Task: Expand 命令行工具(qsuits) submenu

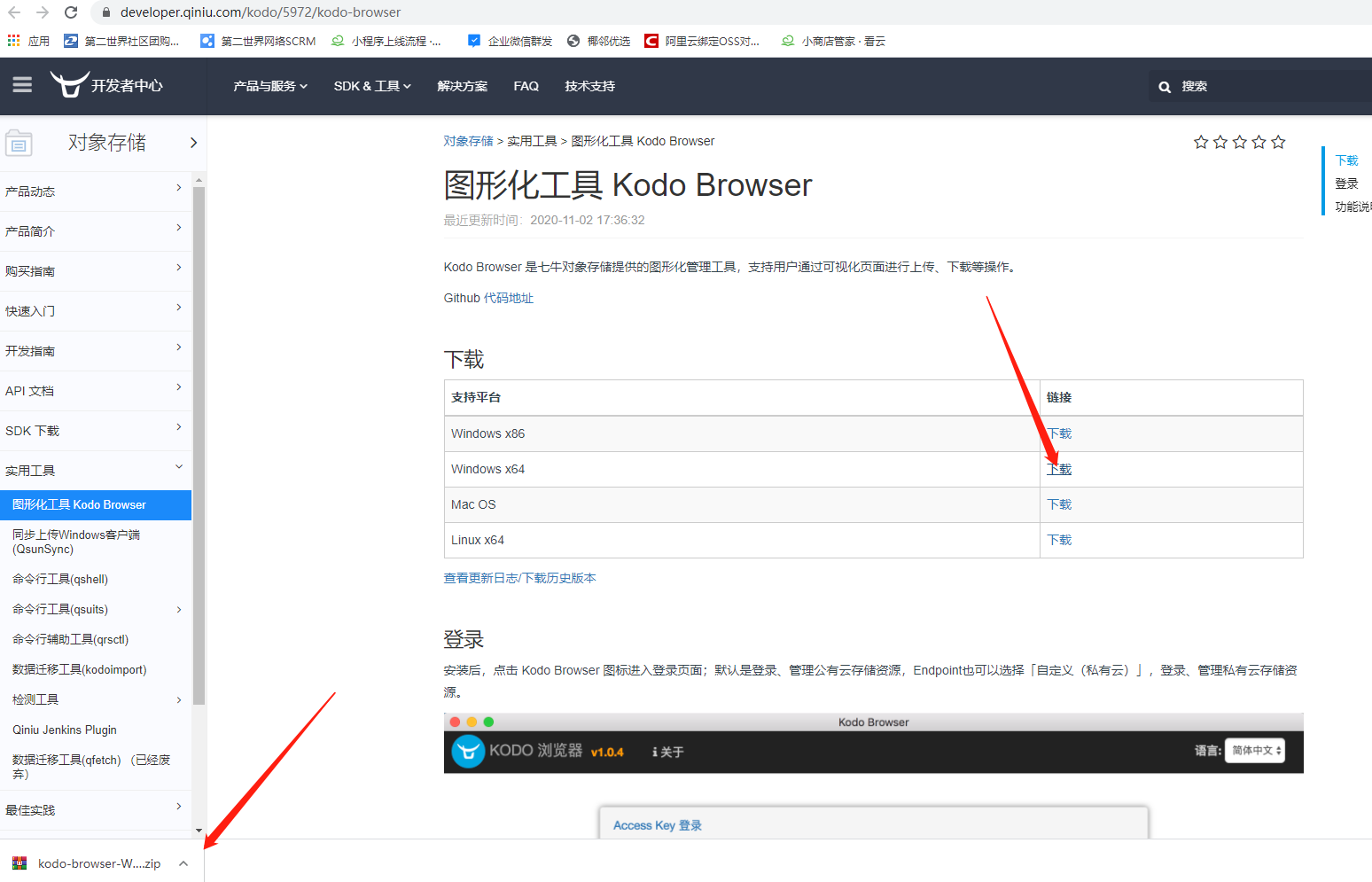Action: (179, 610)
